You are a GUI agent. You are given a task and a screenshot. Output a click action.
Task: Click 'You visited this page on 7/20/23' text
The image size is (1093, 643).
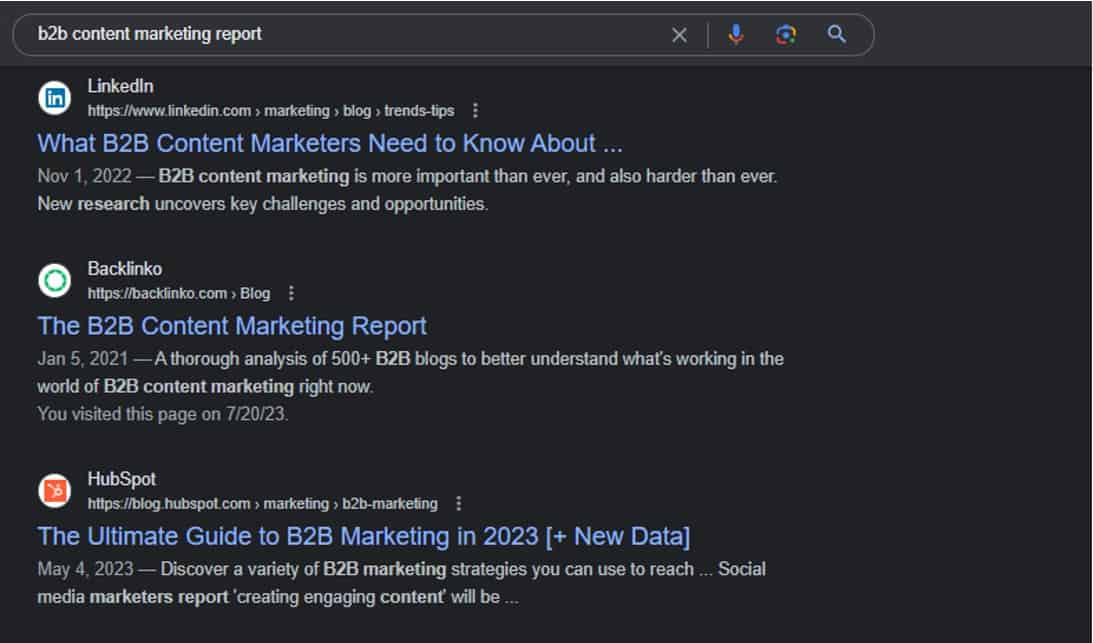coord(162,414)
